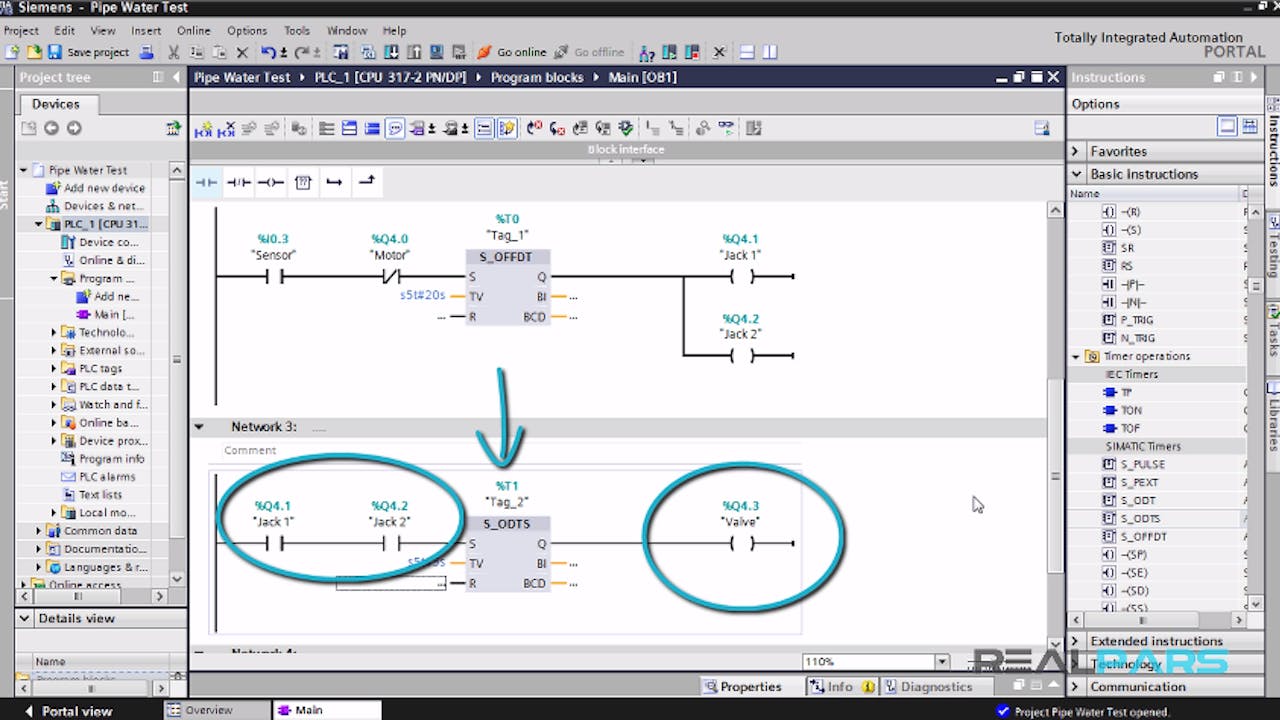Screen dimensions: 1280x720
Task: Click the print icon in main toolbar
Action: click(x=146, y=52)
